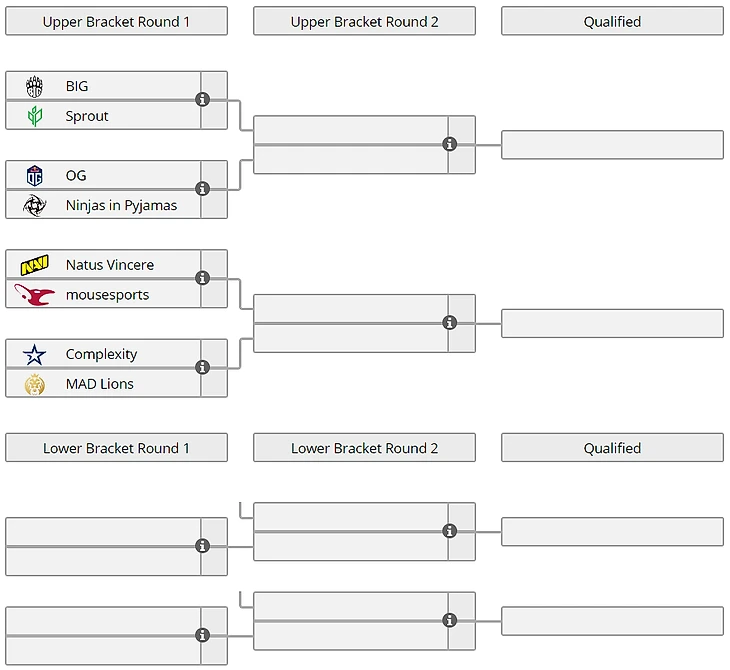Click the Sprout team logo
The width and height of the screenshot is (730, 670).
pyautogui.click(x=35, y=116)
